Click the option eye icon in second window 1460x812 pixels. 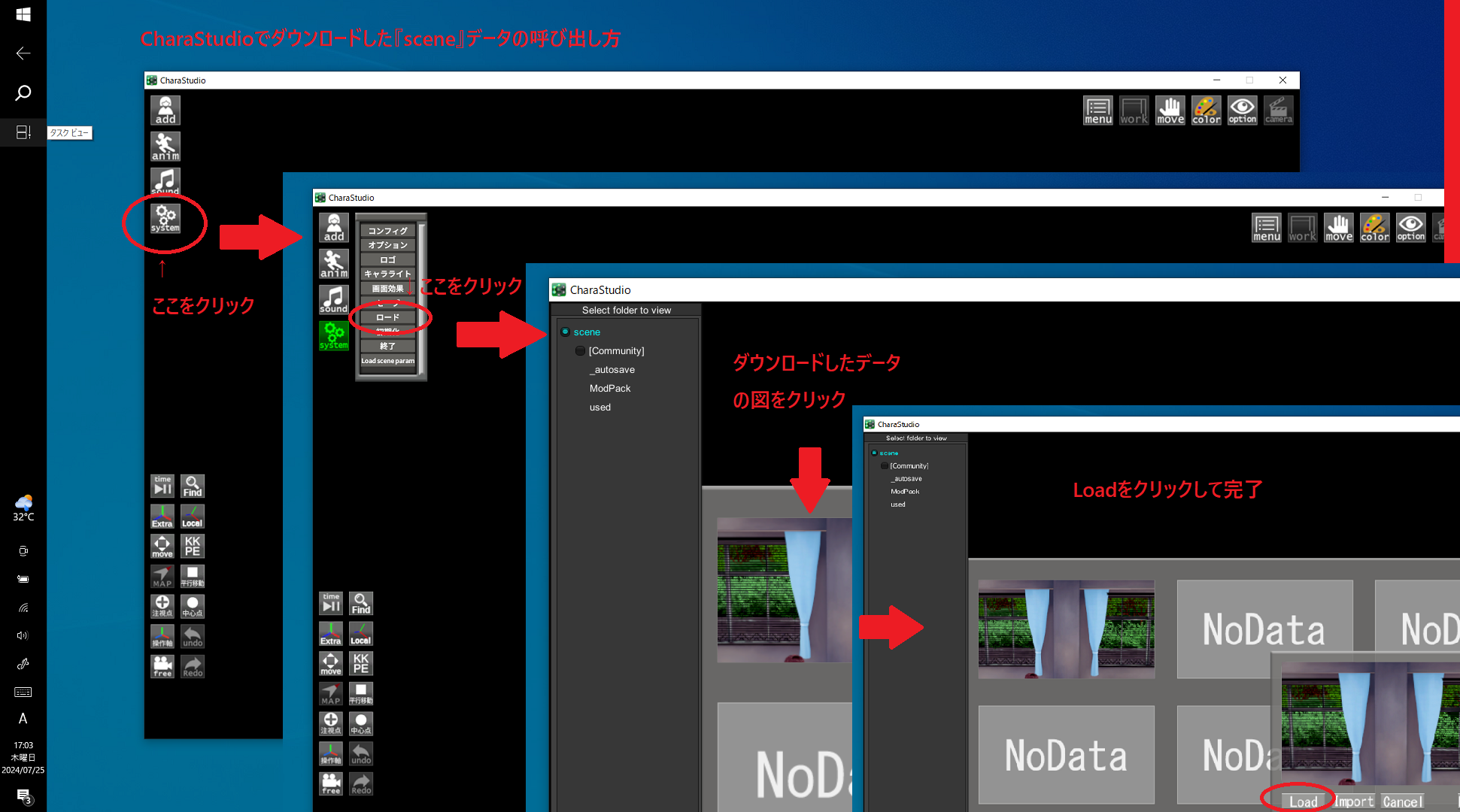click(1411, 228)
